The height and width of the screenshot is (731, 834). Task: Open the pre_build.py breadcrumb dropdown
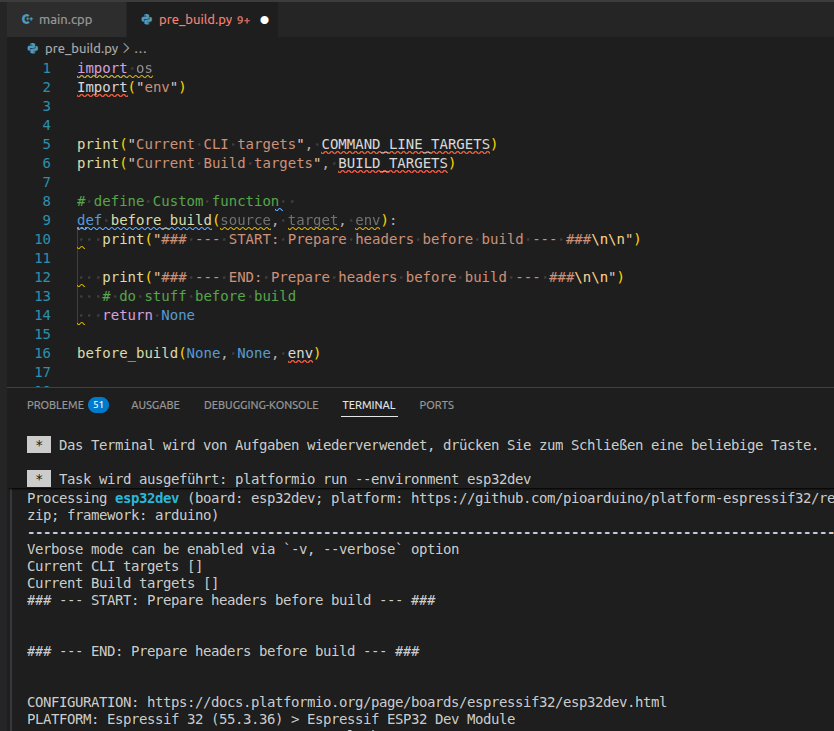[x=81, y=48]
